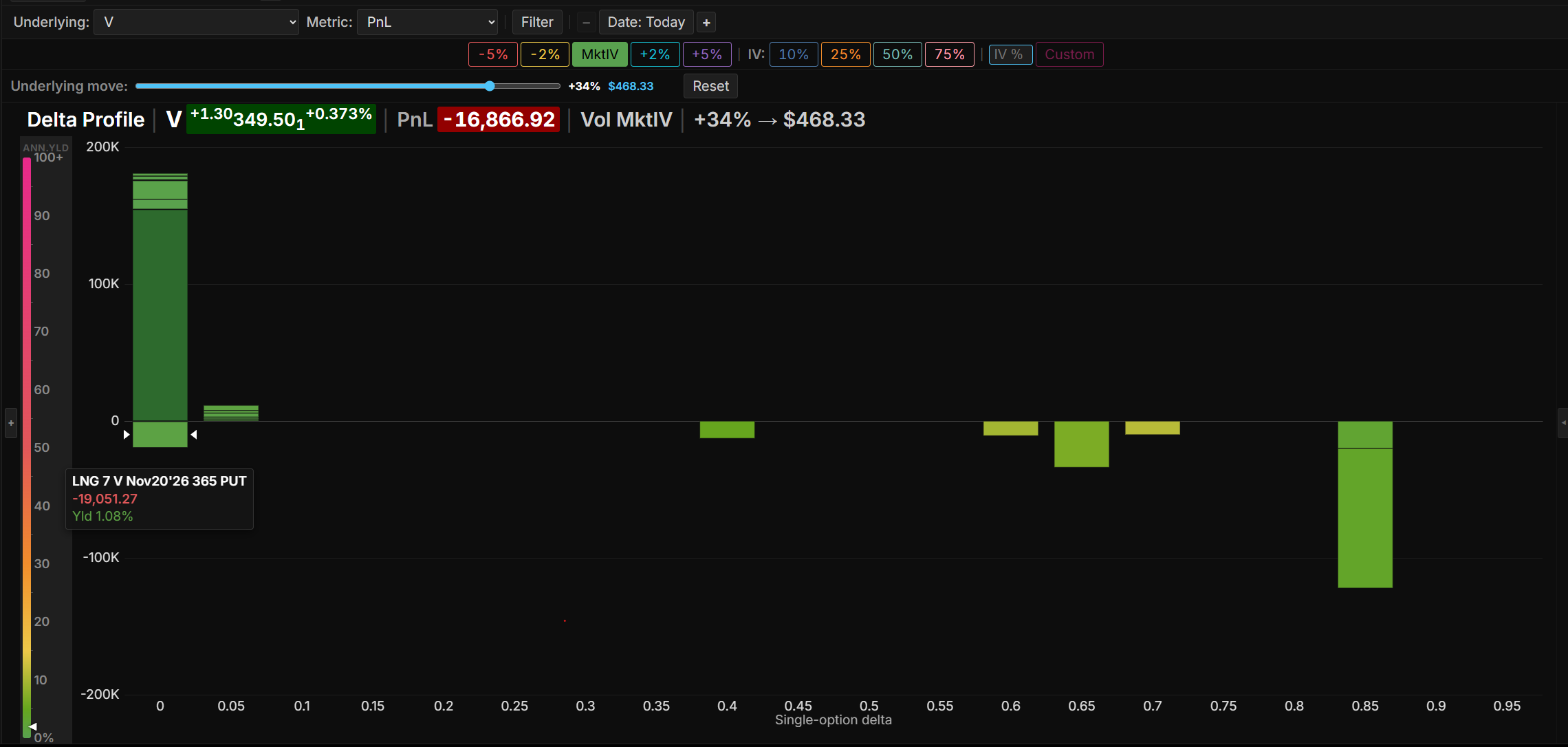Click the Custom IV button
Image resolution: width=1568 pixels, height=747 pixels.
point(1069,54)
